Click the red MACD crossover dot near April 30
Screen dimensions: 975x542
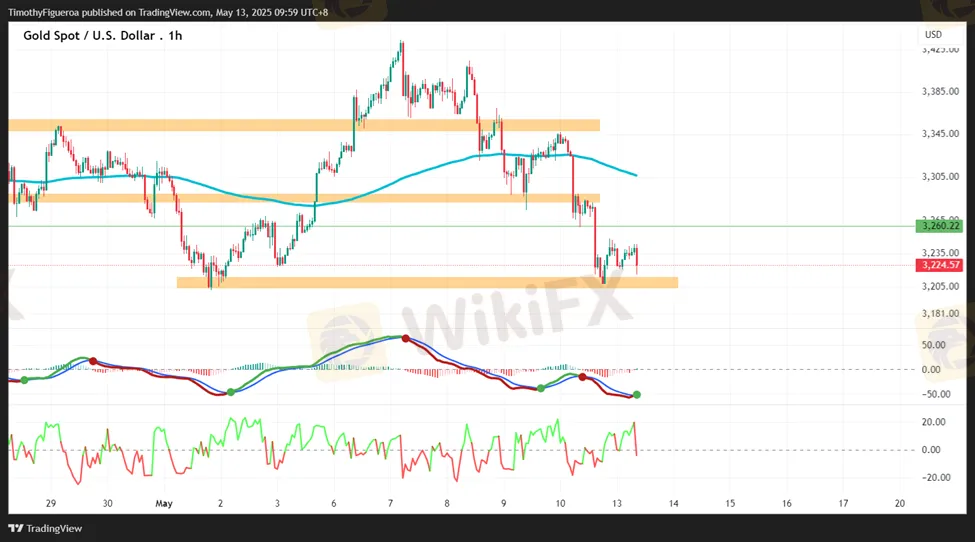point(93,361)
